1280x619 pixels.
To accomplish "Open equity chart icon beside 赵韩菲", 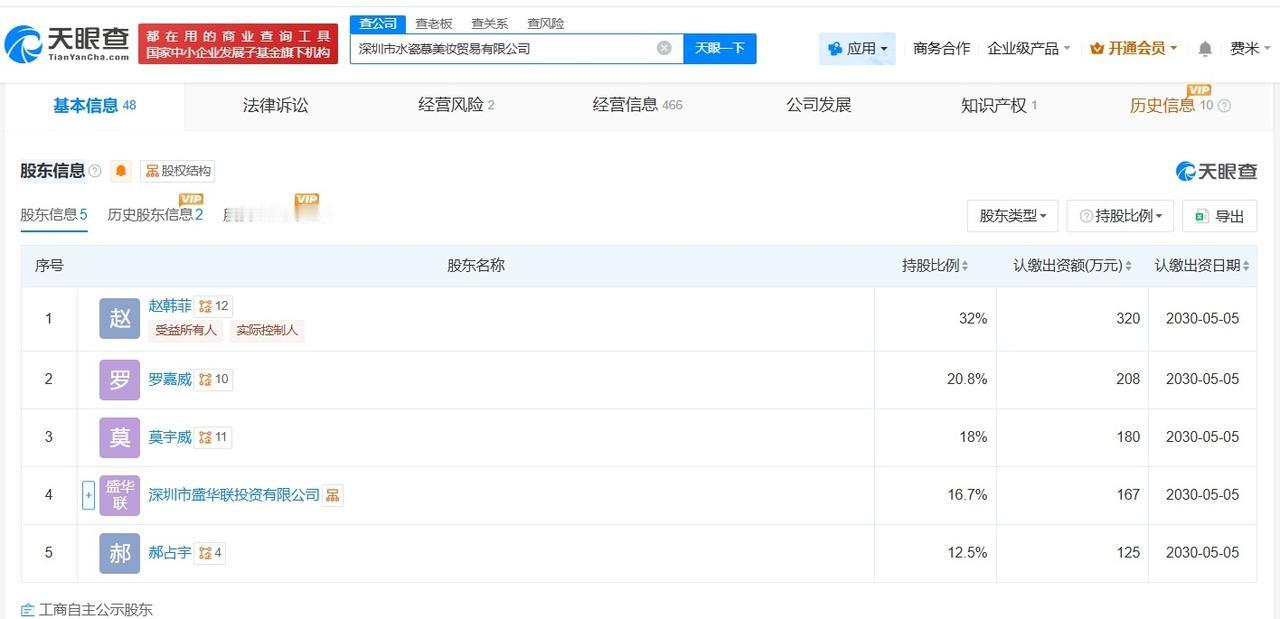I will (x=214, y=306).
